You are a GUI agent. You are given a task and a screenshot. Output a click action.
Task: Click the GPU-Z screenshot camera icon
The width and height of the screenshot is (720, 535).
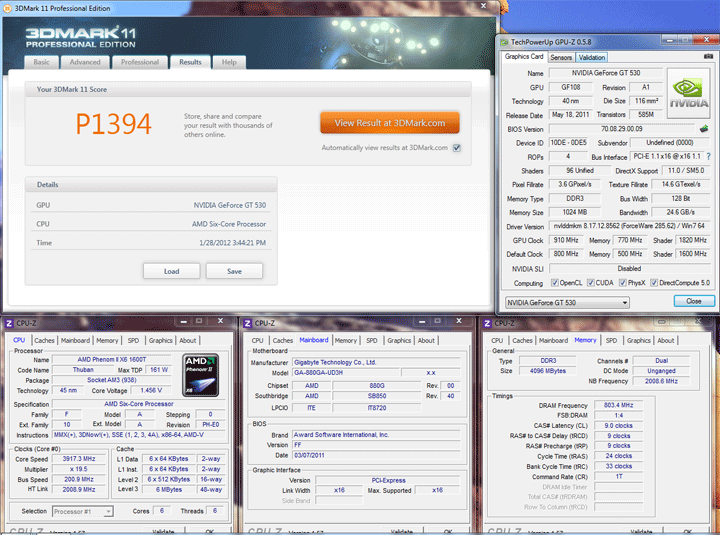pyautogui.click(x=708, y=56)
